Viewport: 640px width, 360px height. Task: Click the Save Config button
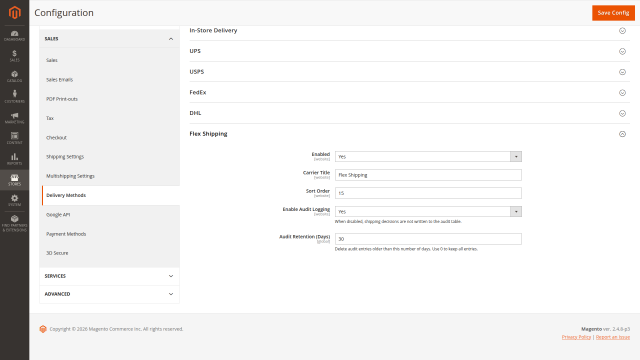point(613,13)
